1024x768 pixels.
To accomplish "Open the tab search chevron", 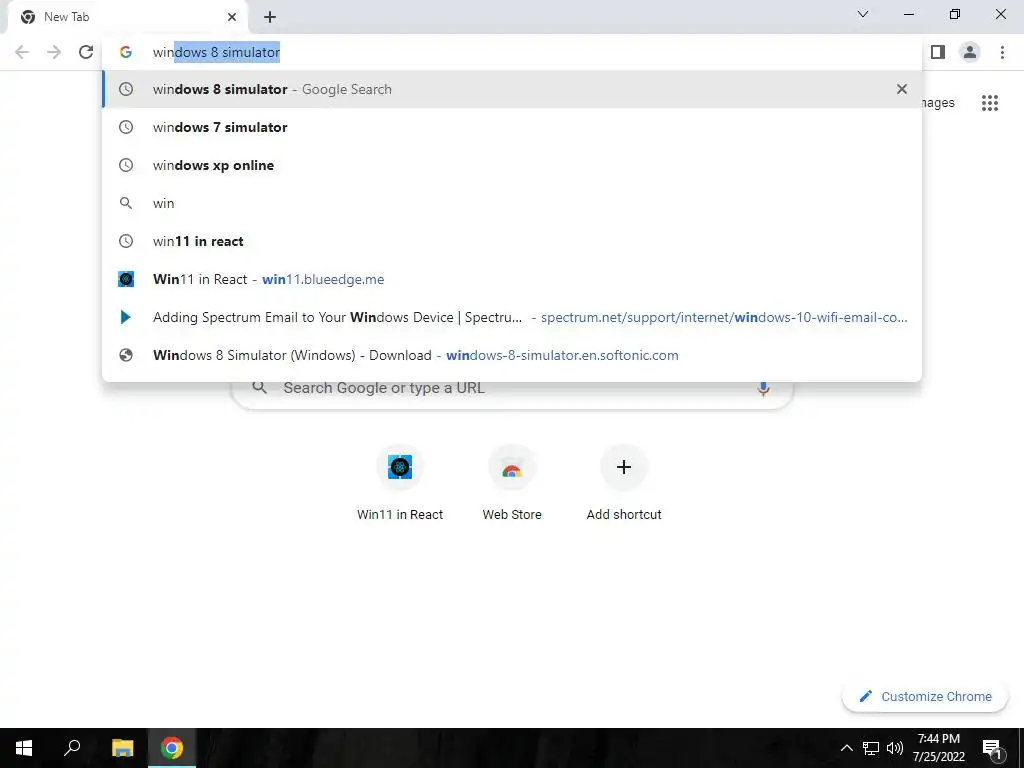I will [863, 14].
